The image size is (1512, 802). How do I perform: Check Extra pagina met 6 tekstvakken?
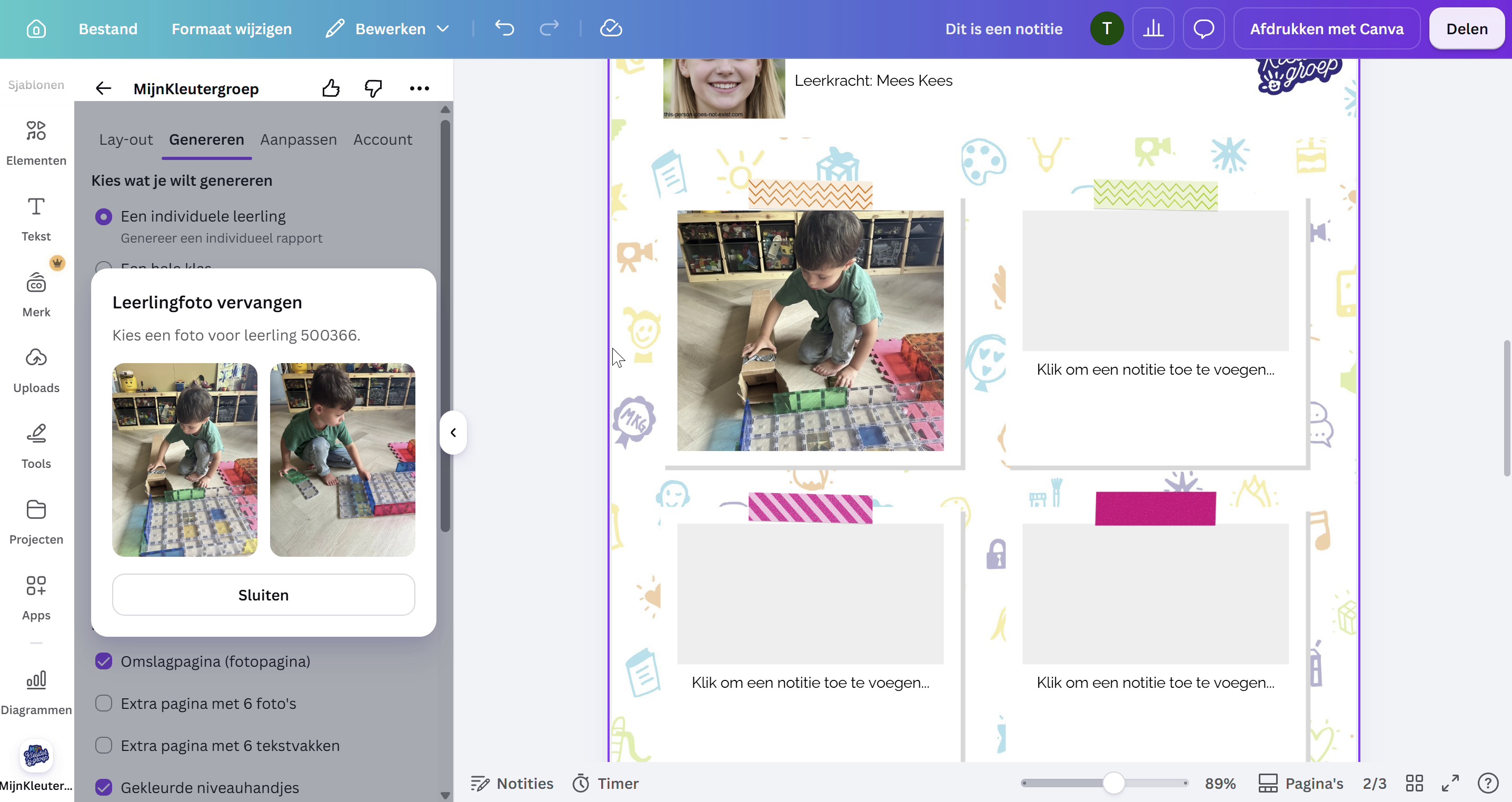click(x=104, y=746)
